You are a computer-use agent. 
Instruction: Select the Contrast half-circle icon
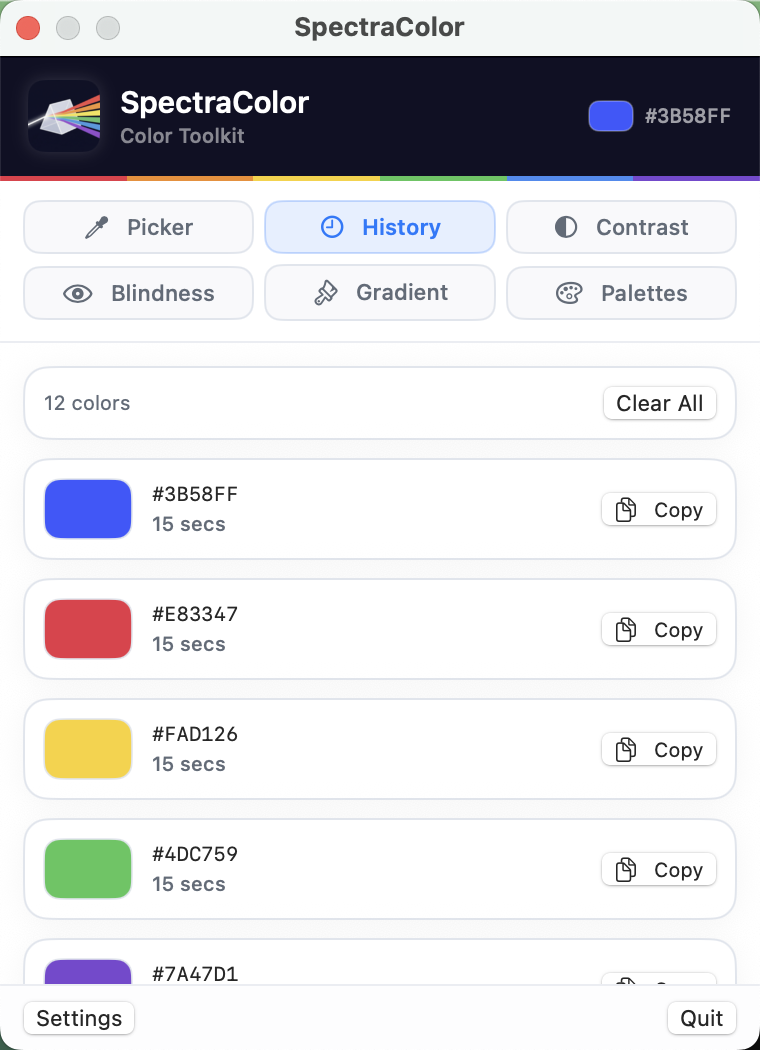(x=567, y=227)
